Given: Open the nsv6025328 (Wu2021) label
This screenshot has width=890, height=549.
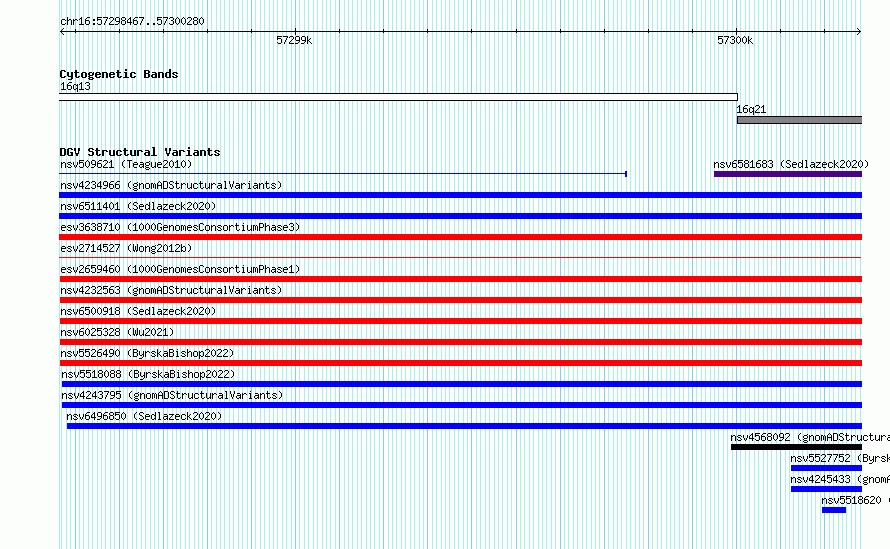Looking at the screenshot, I should tap(117, 332).
